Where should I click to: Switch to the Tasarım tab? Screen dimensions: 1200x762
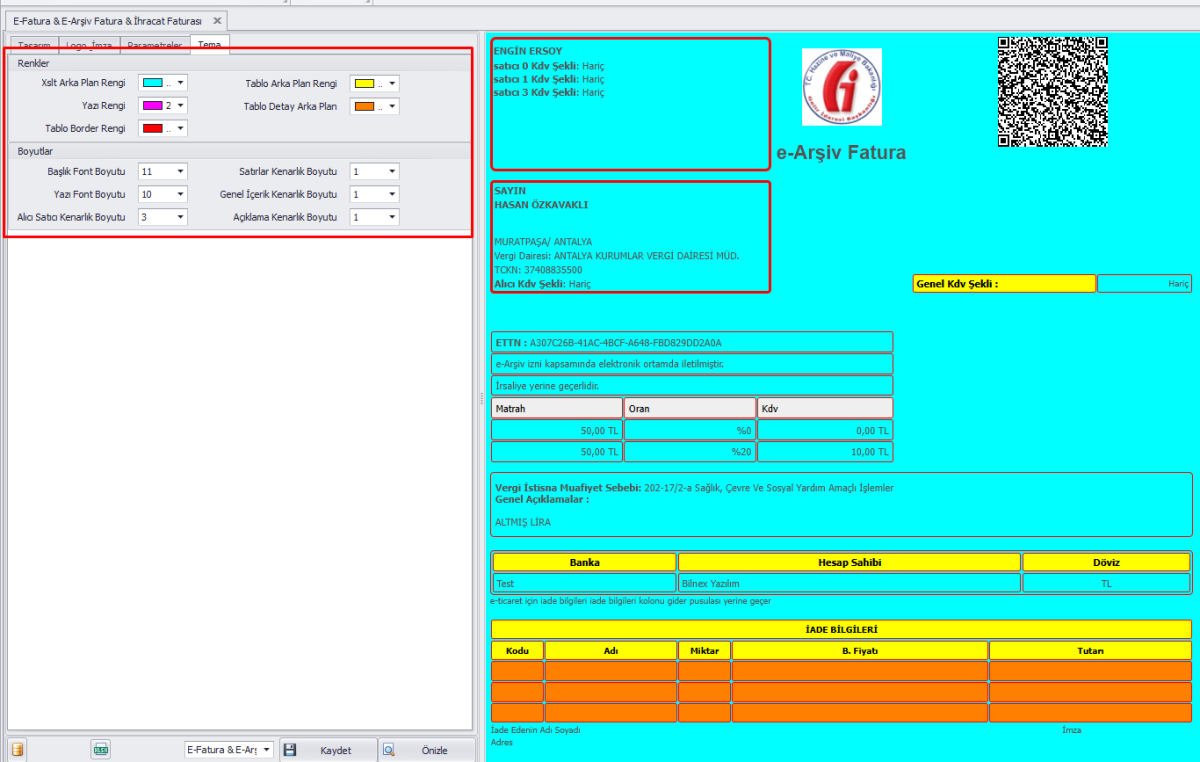35,46
